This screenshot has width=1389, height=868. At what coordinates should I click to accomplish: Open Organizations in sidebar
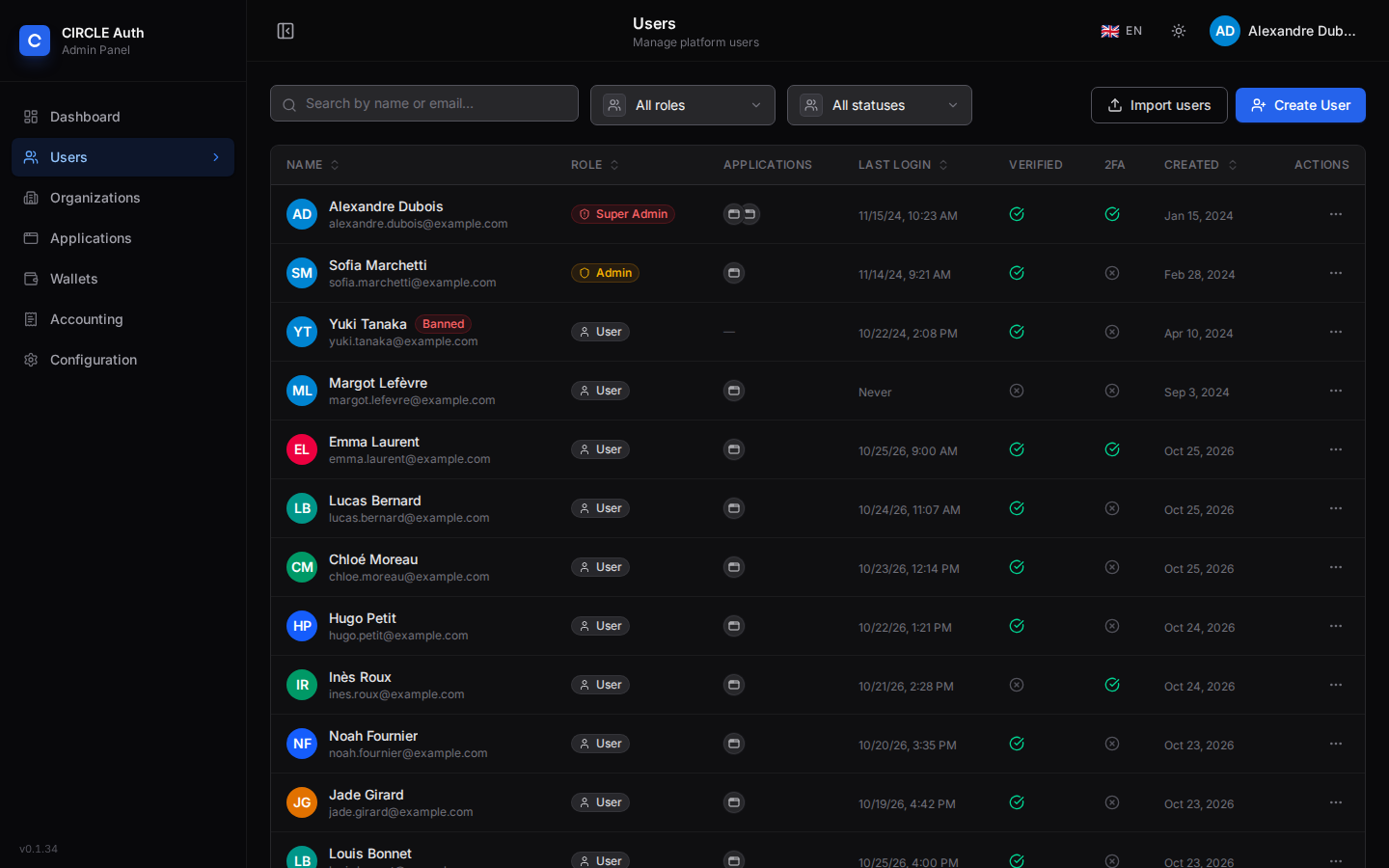[x=123, y=198]
